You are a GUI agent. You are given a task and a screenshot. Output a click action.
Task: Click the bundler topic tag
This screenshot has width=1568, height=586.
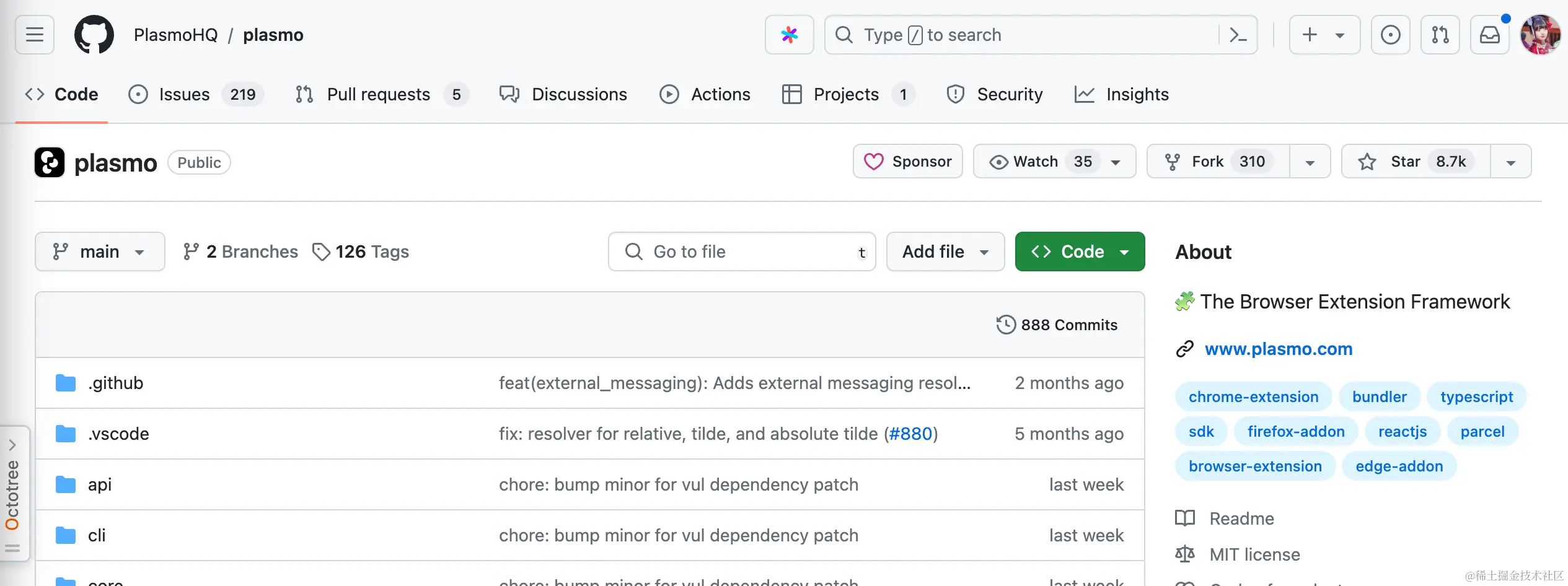pyautogui.click(x=1380, y=396)
